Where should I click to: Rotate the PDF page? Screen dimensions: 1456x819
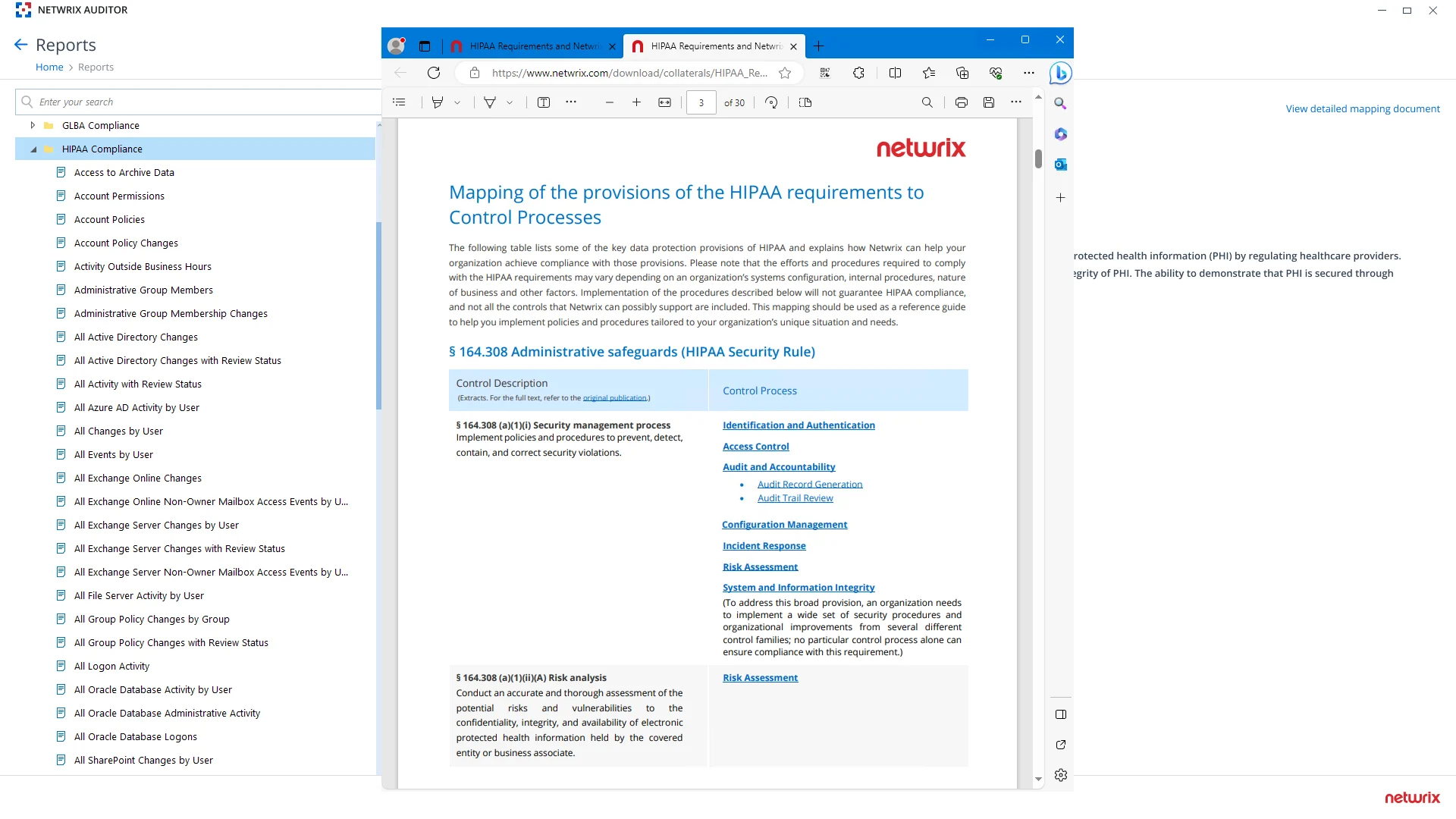(x=771, y=102)
